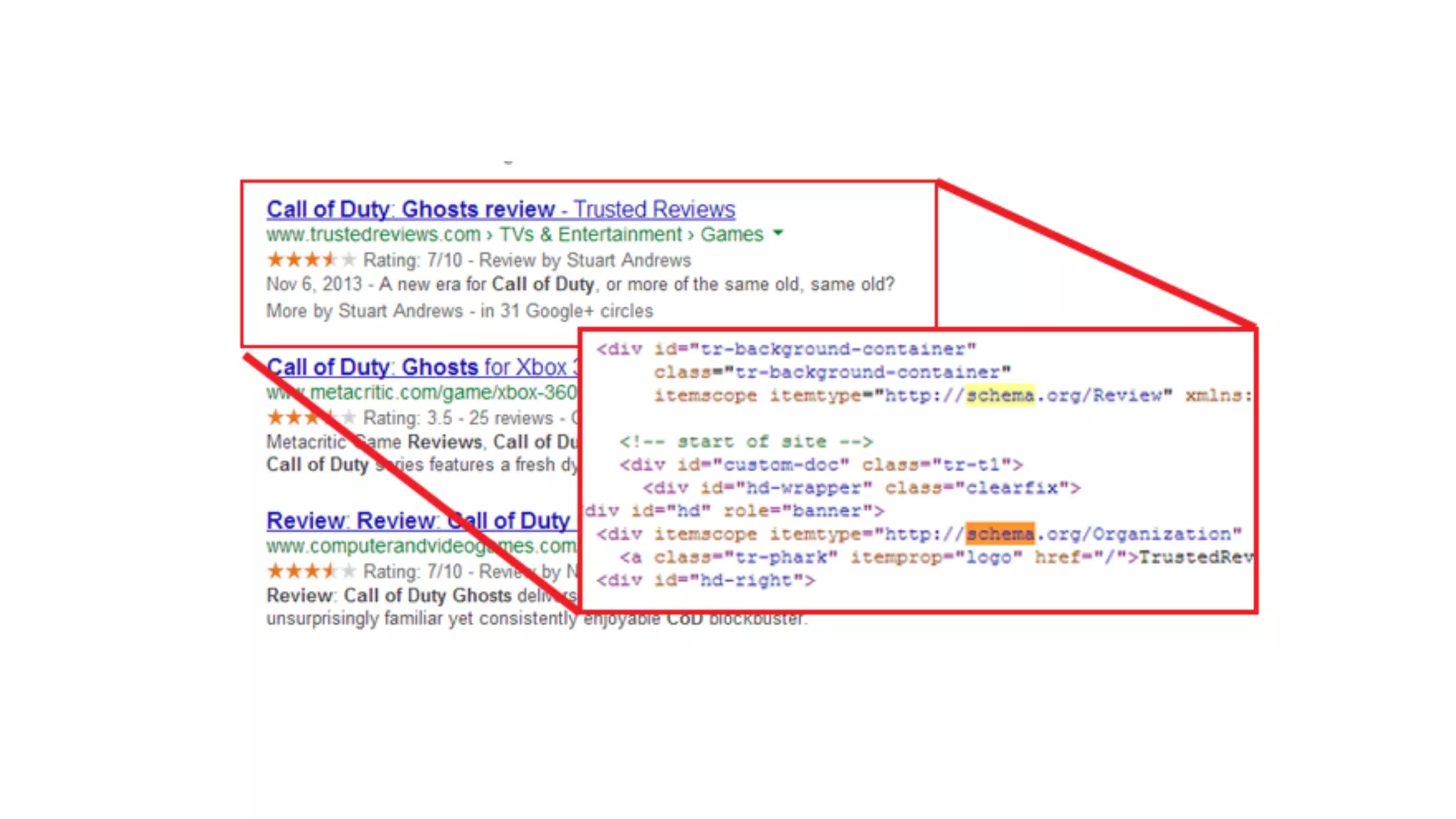Open the Call of Duty: Ghosts for Xbox link

pos(422,367)
